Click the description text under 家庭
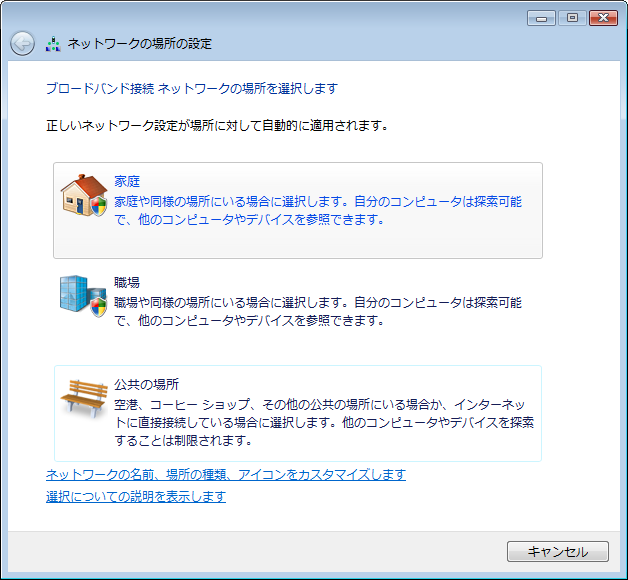The image size is (628, 580). pos(318,210)
